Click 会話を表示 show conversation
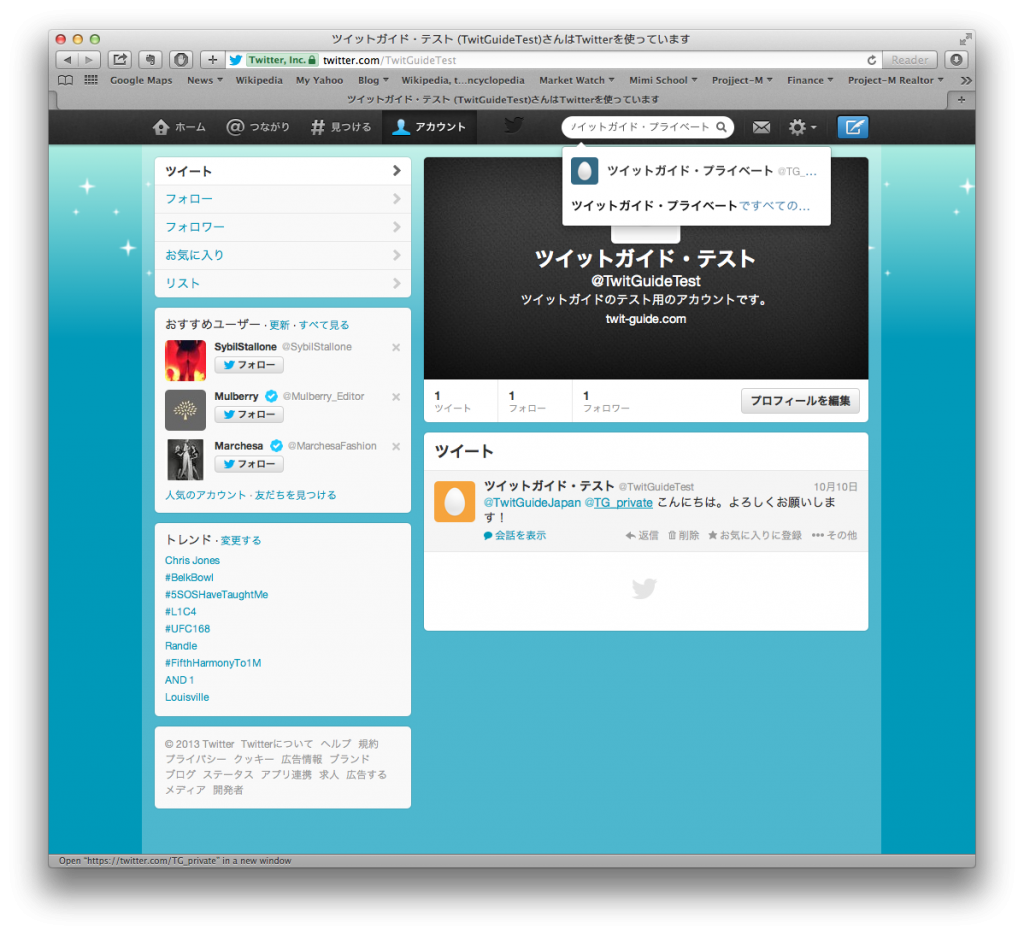The image size is (1024, 935). click(515, 535)
